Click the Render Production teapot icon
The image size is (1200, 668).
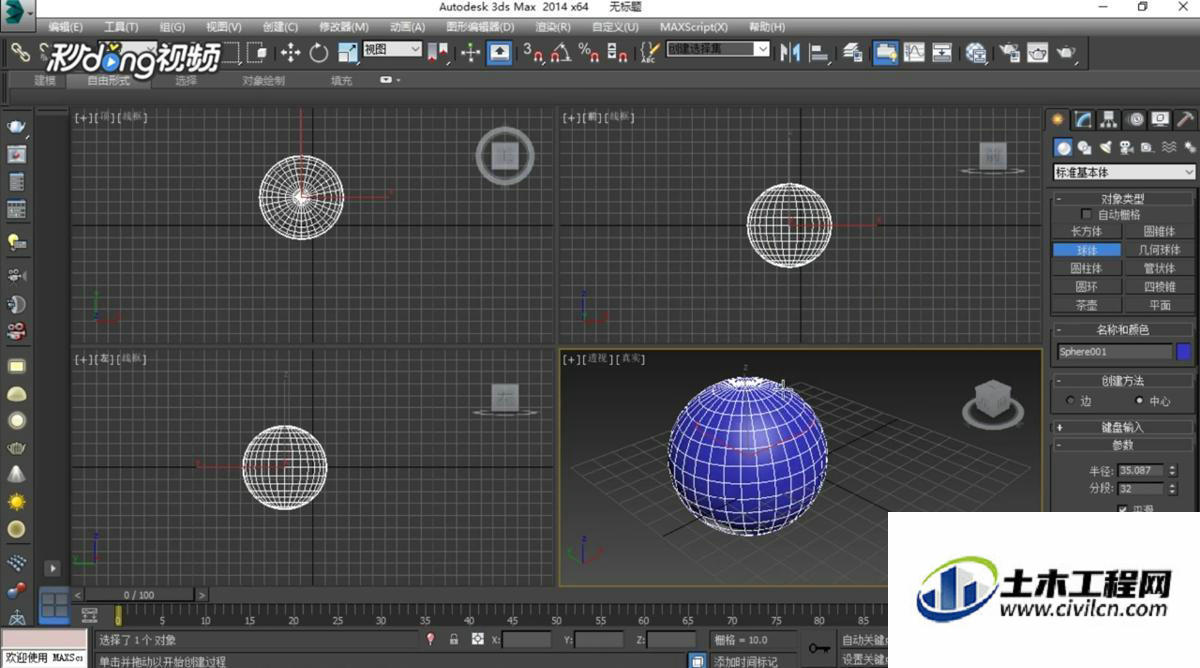tap(1067, 52)
